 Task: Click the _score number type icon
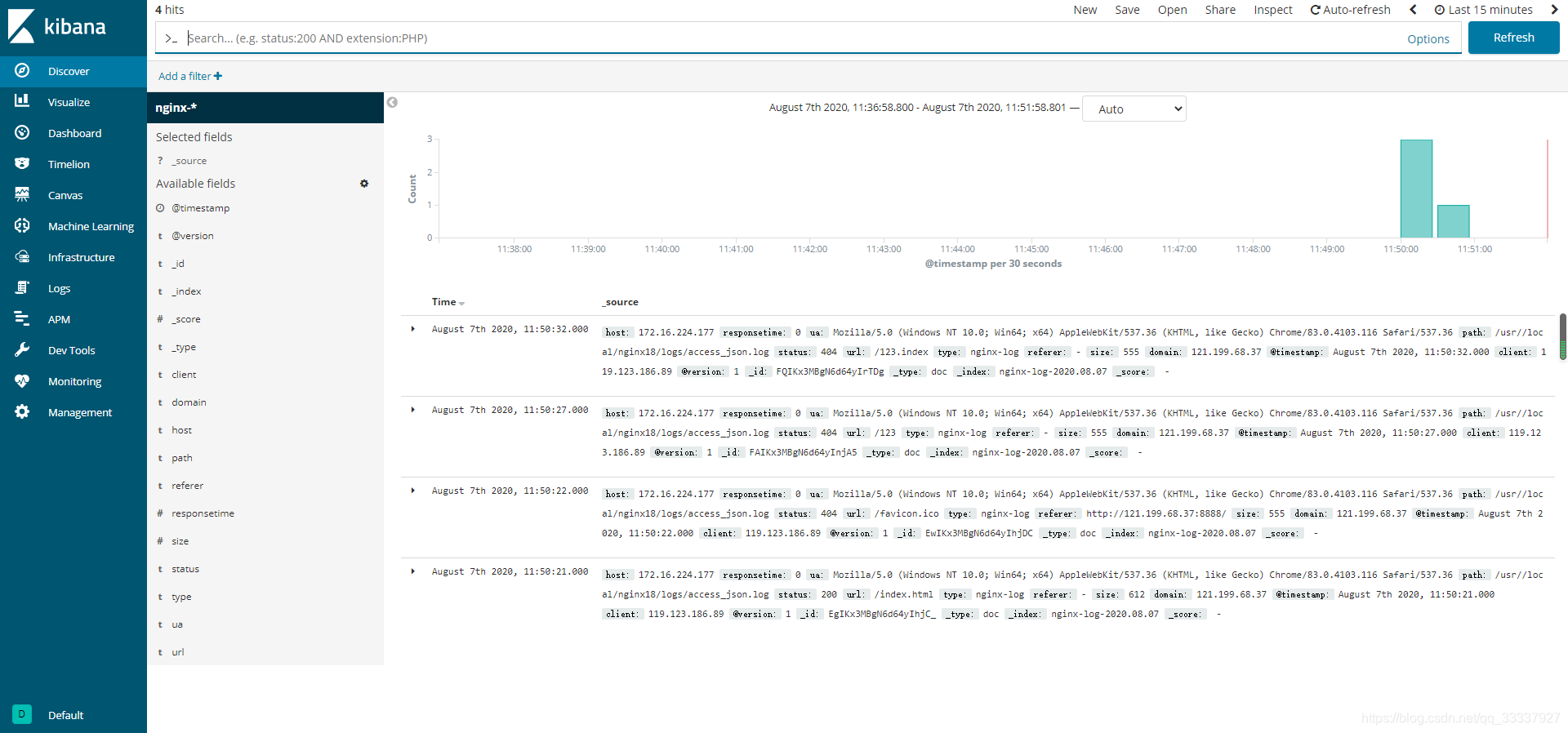[160, 319]
